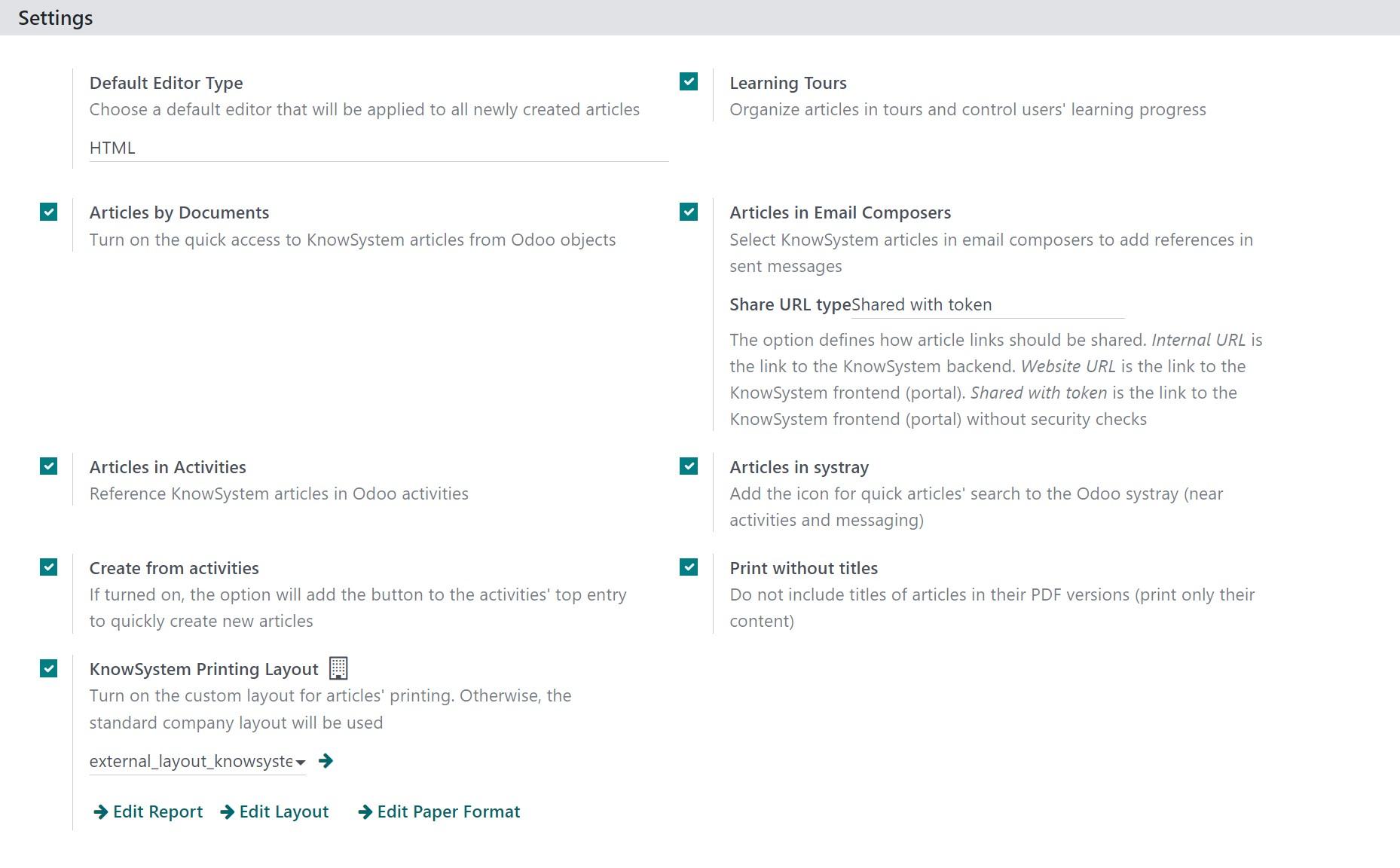Viewport: 1400px width, 868px height.
Task: Click the company building icon beside Printing Layout
Action: pos(338,668)
